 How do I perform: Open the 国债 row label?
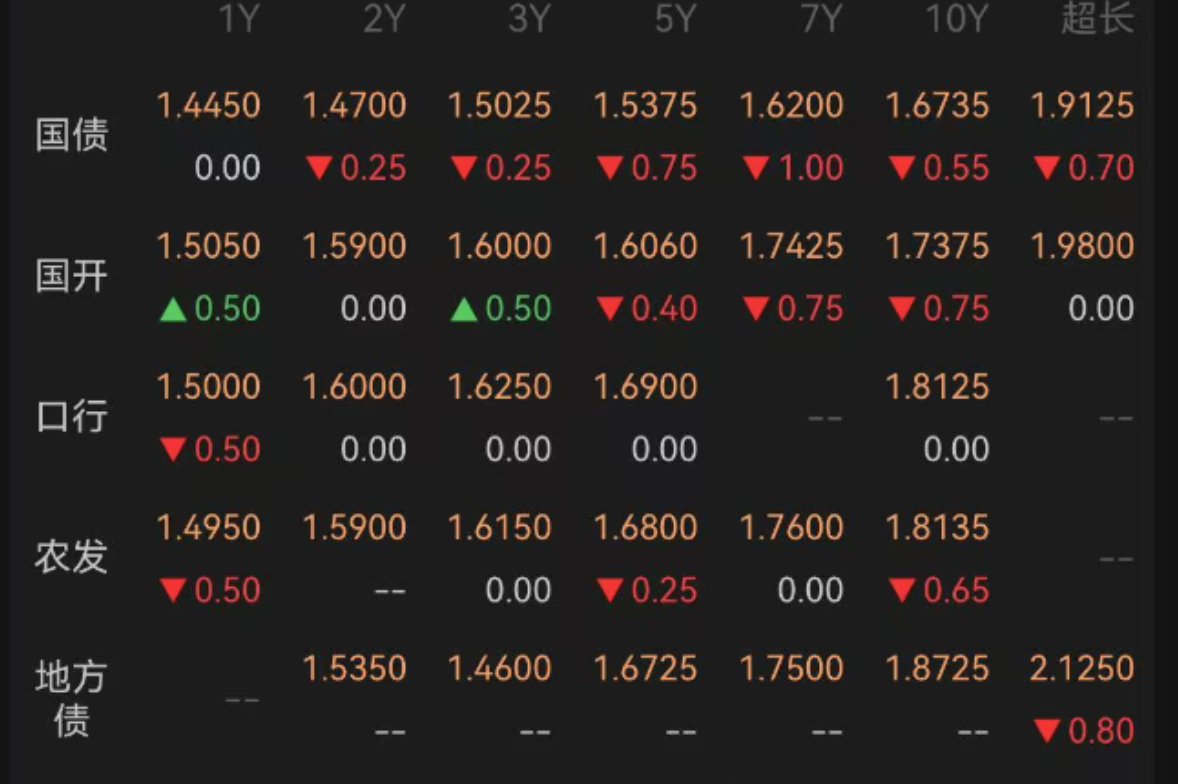72,135
